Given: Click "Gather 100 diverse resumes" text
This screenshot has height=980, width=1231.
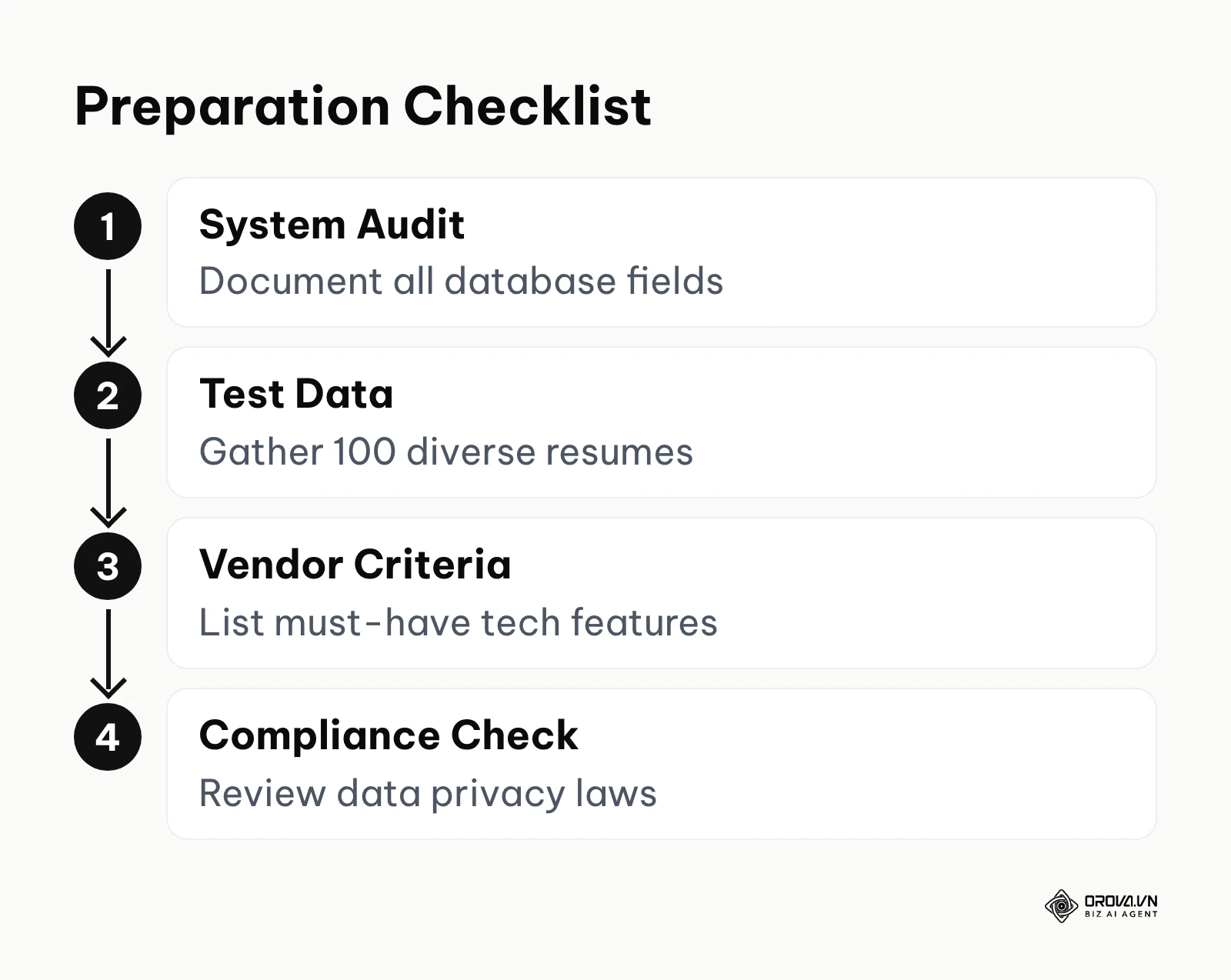Looking at the screenshot, I should pos(446,452).
